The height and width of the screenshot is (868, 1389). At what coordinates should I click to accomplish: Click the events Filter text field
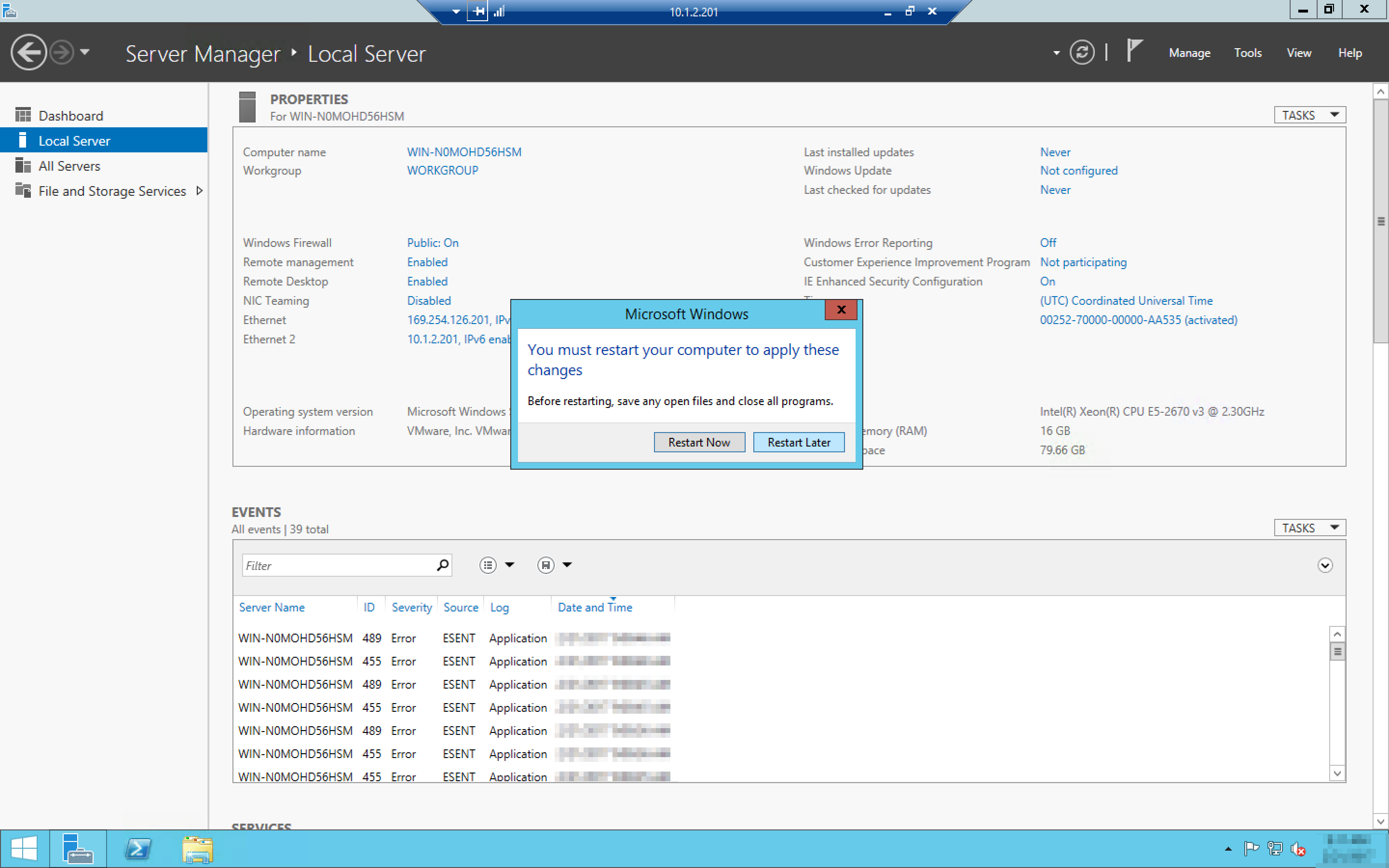(x=339, y=566)
